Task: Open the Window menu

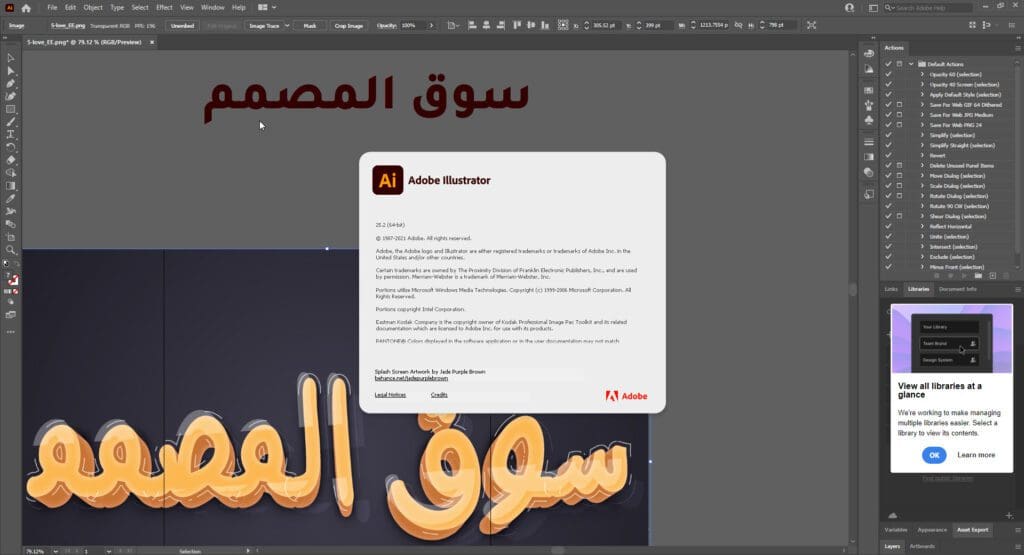Action: [212, 8]
